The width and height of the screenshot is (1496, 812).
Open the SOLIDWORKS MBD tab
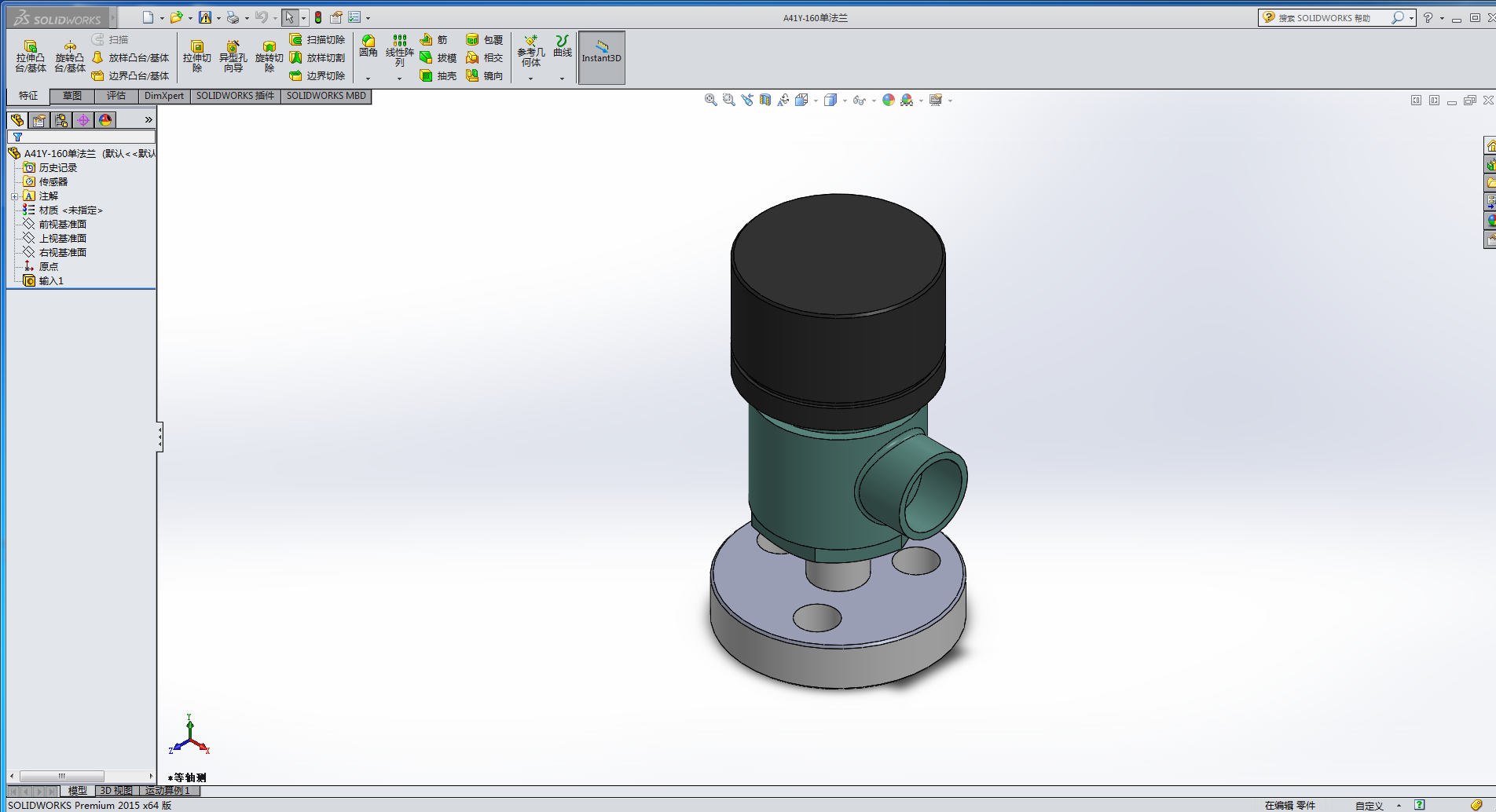pyautogui.click(x=326, y=96)
